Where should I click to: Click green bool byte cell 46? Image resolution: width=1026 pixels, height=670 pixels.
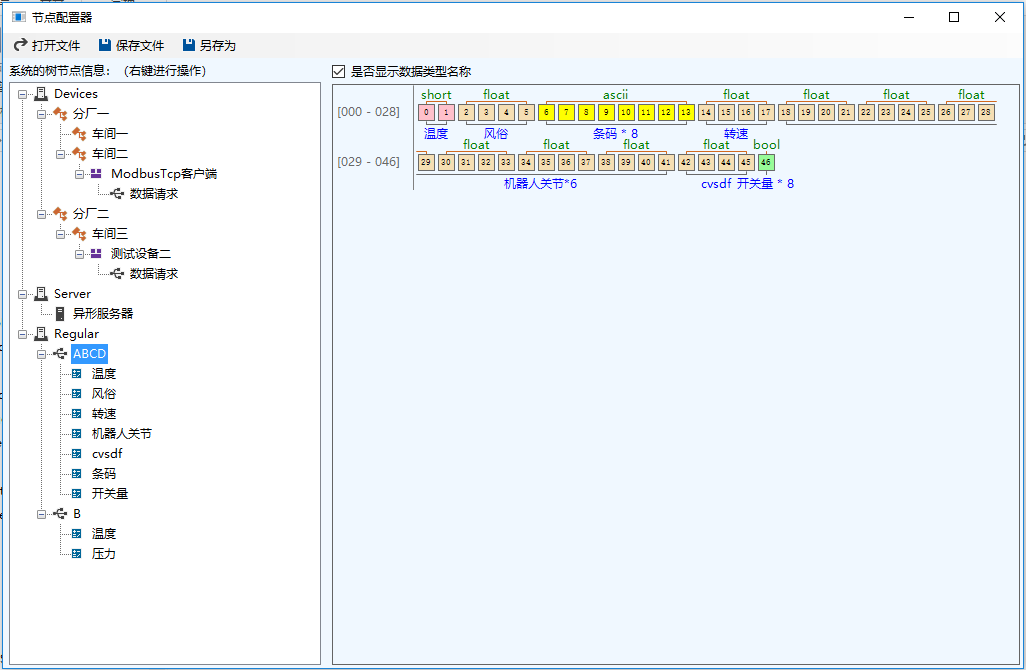point(766,162)
